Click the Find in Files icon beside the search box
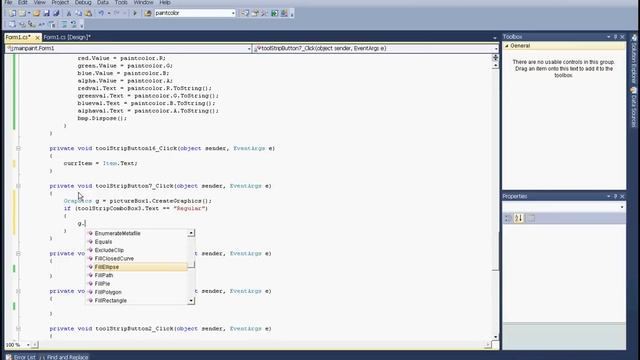 coord(148,13)
